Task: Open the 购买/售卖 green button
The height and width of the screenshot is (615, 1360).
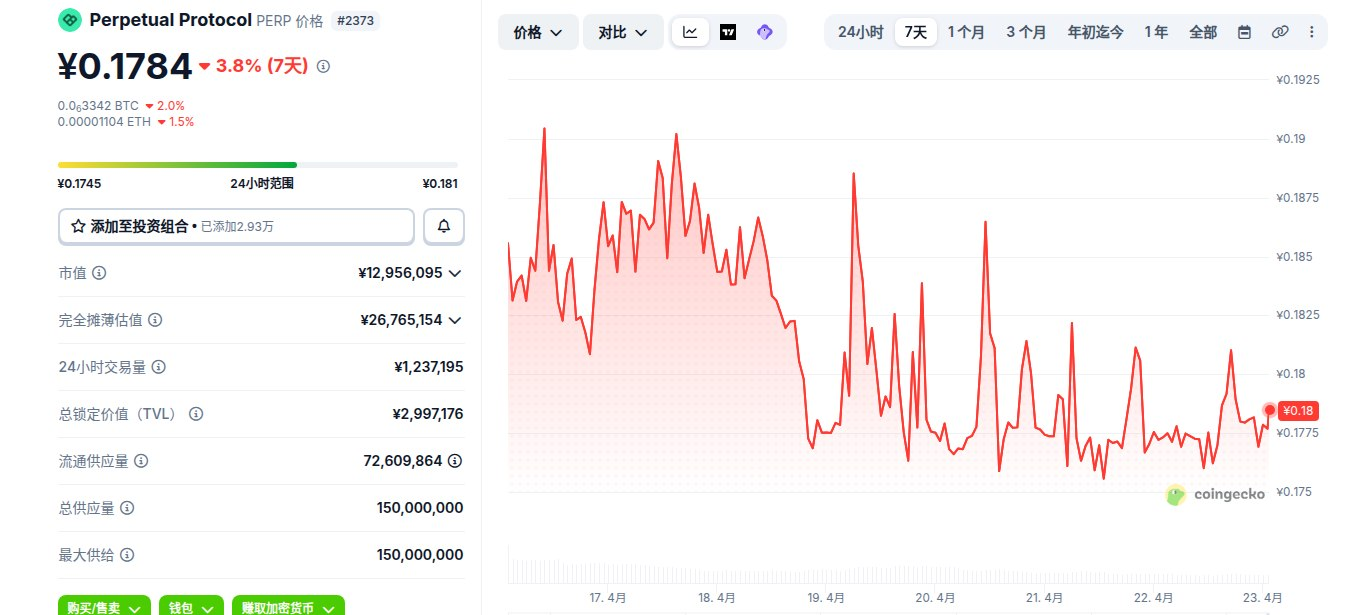Action: pos(104,608)
